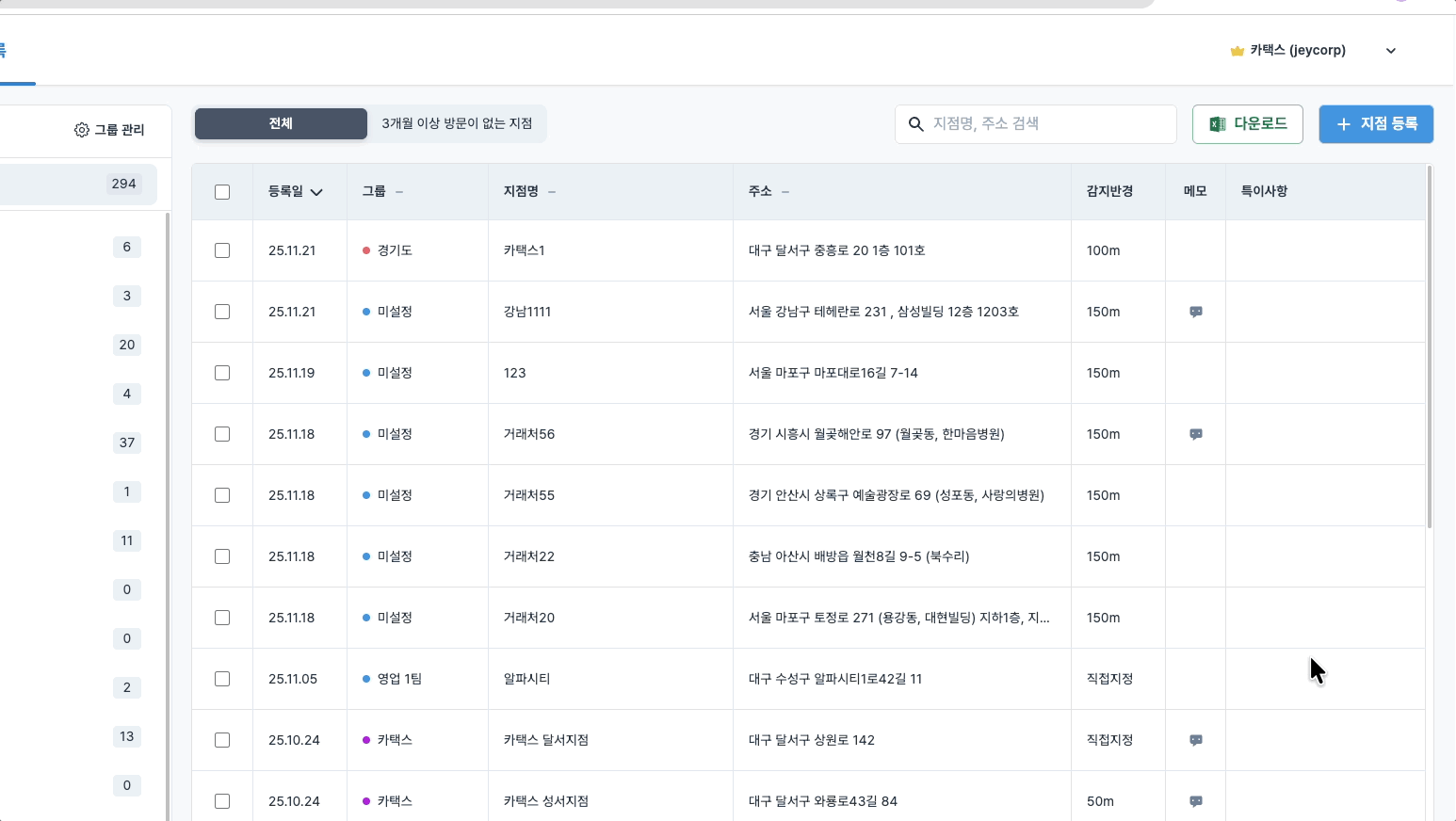
Task: Open the 그룹 관리 settings gear icon
Action: point(82,130)
